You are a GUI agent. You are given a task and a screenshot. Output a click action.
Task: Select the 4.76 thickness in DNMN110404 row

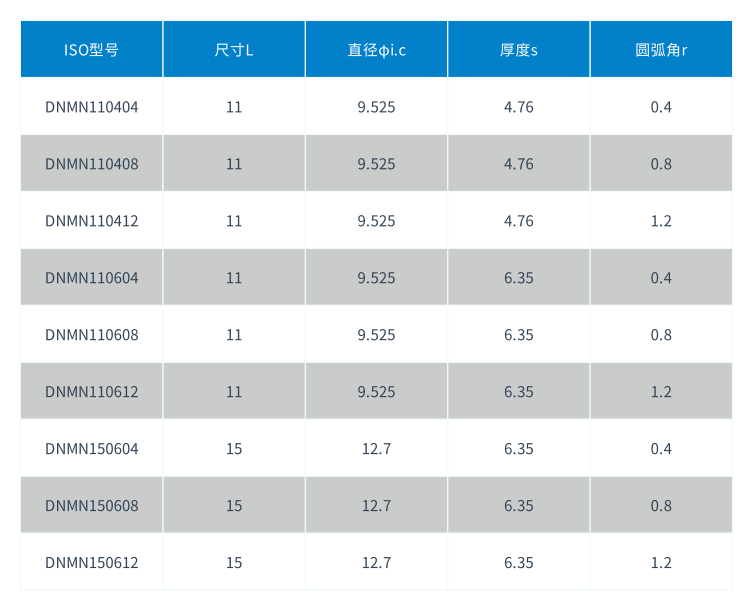click(x=519, y=106)
